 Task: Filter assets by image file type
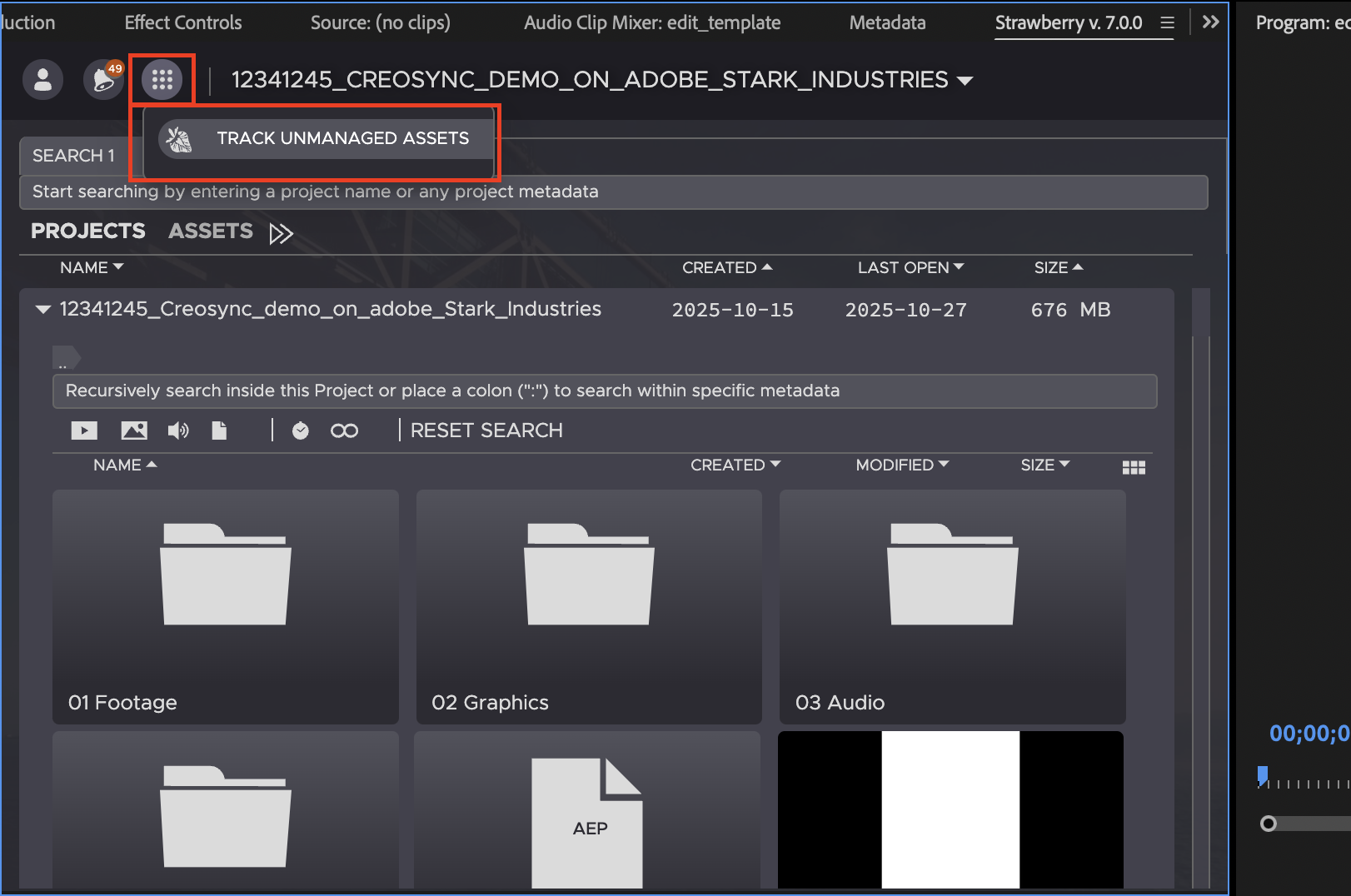(x=134, y=431)
